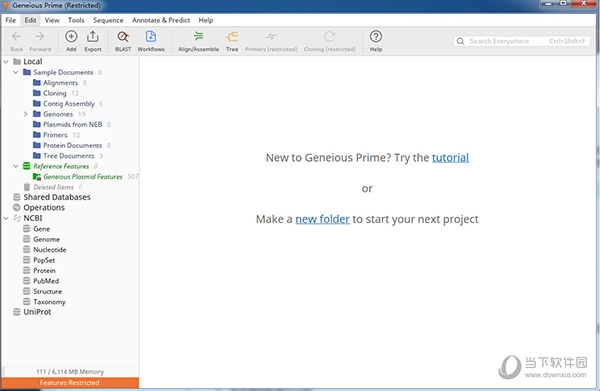Image resolution: width=600 pixels, height=391 pixels.
Task: Click the new folder link
Action: point(322,219)
